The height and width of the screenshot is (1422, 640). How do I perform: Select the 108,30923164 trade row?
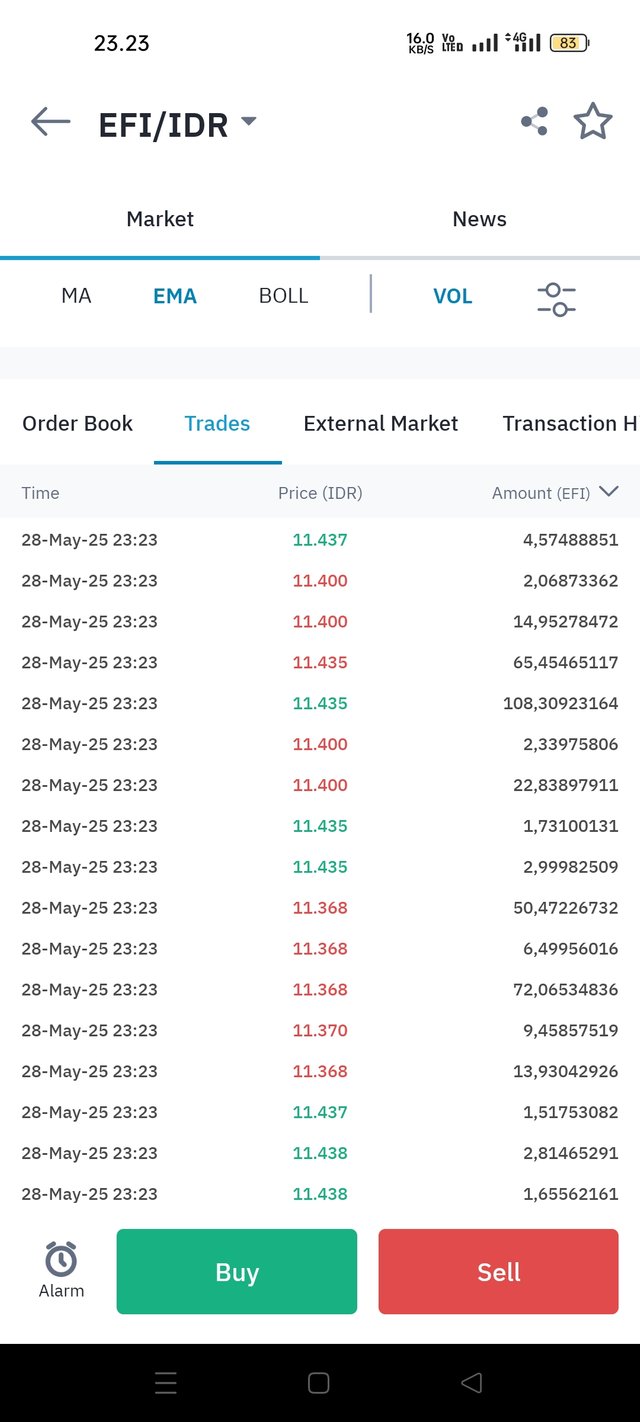click(x=320, y=703)
